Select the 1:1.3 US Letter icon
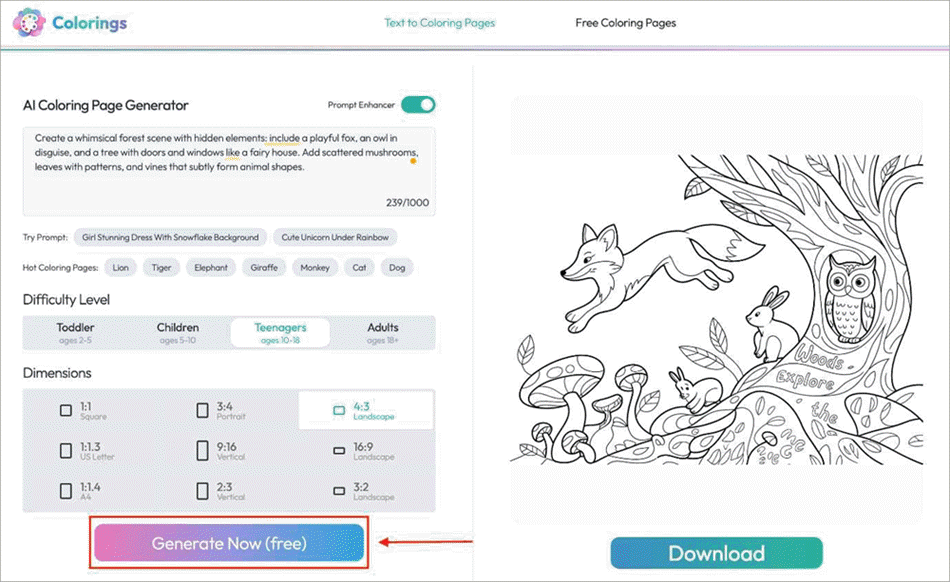This screenshot has height=582, width=950. point(66,451)
